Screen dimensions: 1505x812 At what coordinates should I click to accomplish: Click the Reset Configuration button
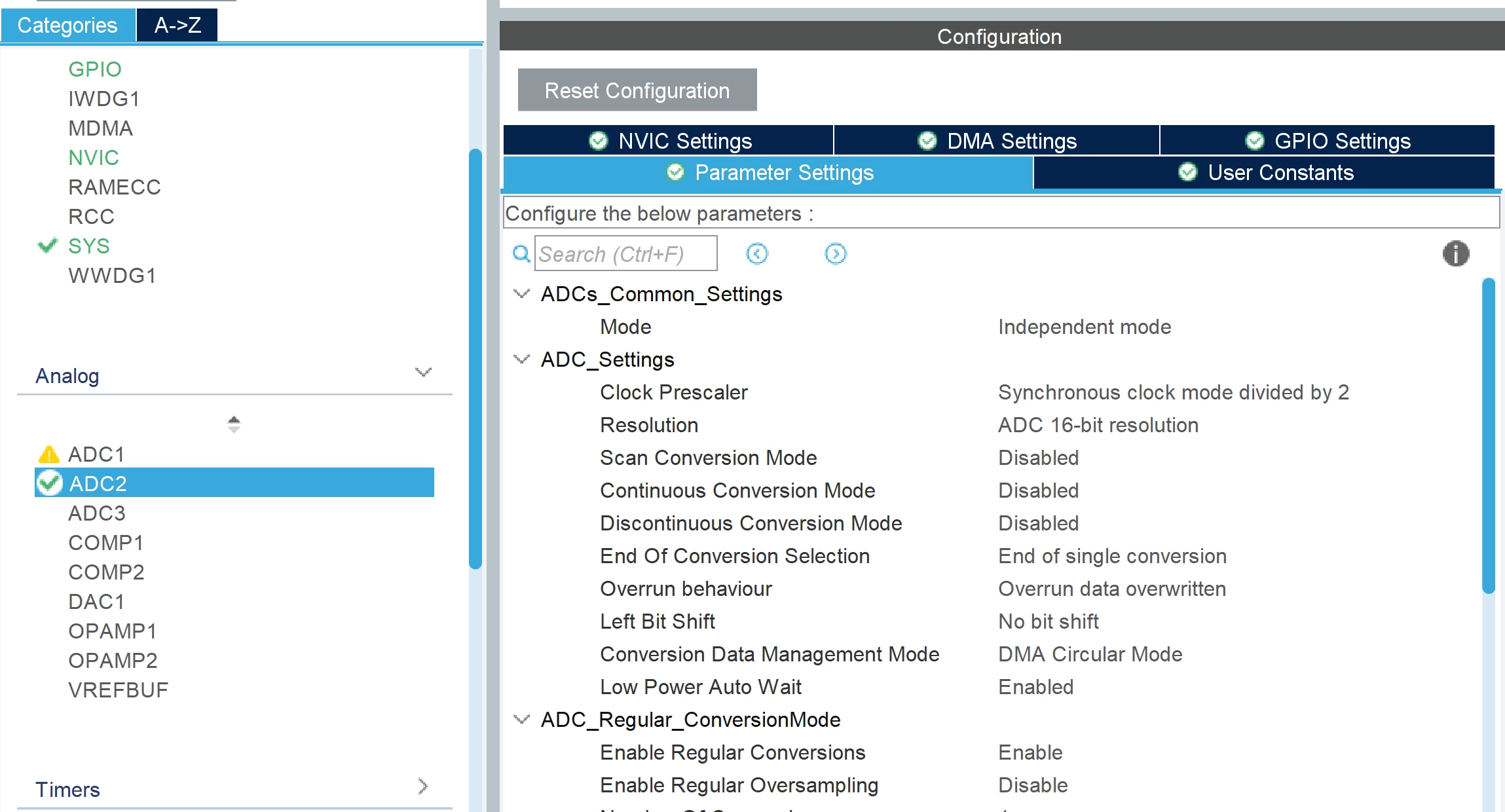click(x=637, y=90)
